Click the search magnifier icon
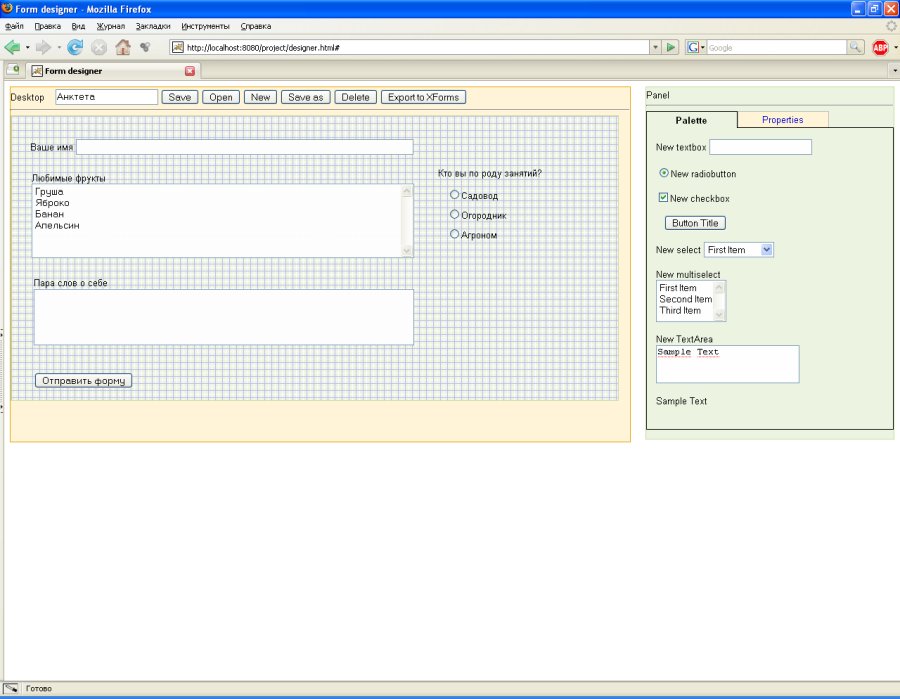 855,47
